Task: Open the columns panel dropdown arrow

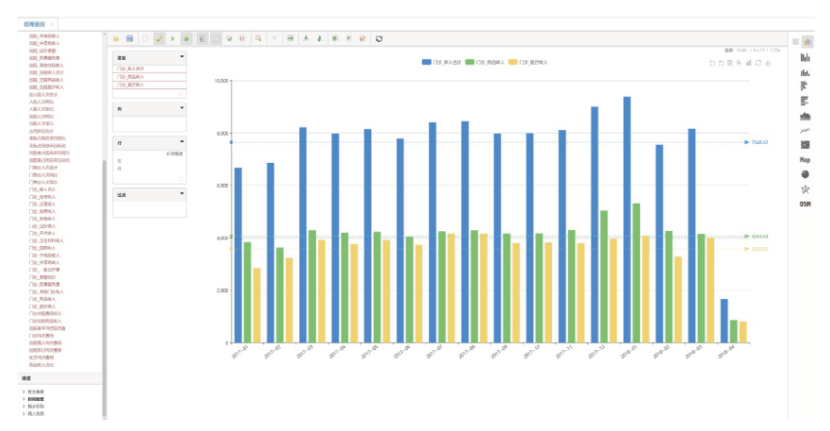Action: (182, 108)
